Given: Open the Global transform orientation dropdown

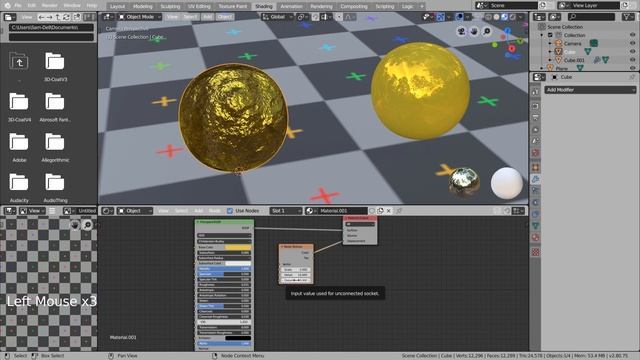Looking at the screenshot, I should point(277,17).
